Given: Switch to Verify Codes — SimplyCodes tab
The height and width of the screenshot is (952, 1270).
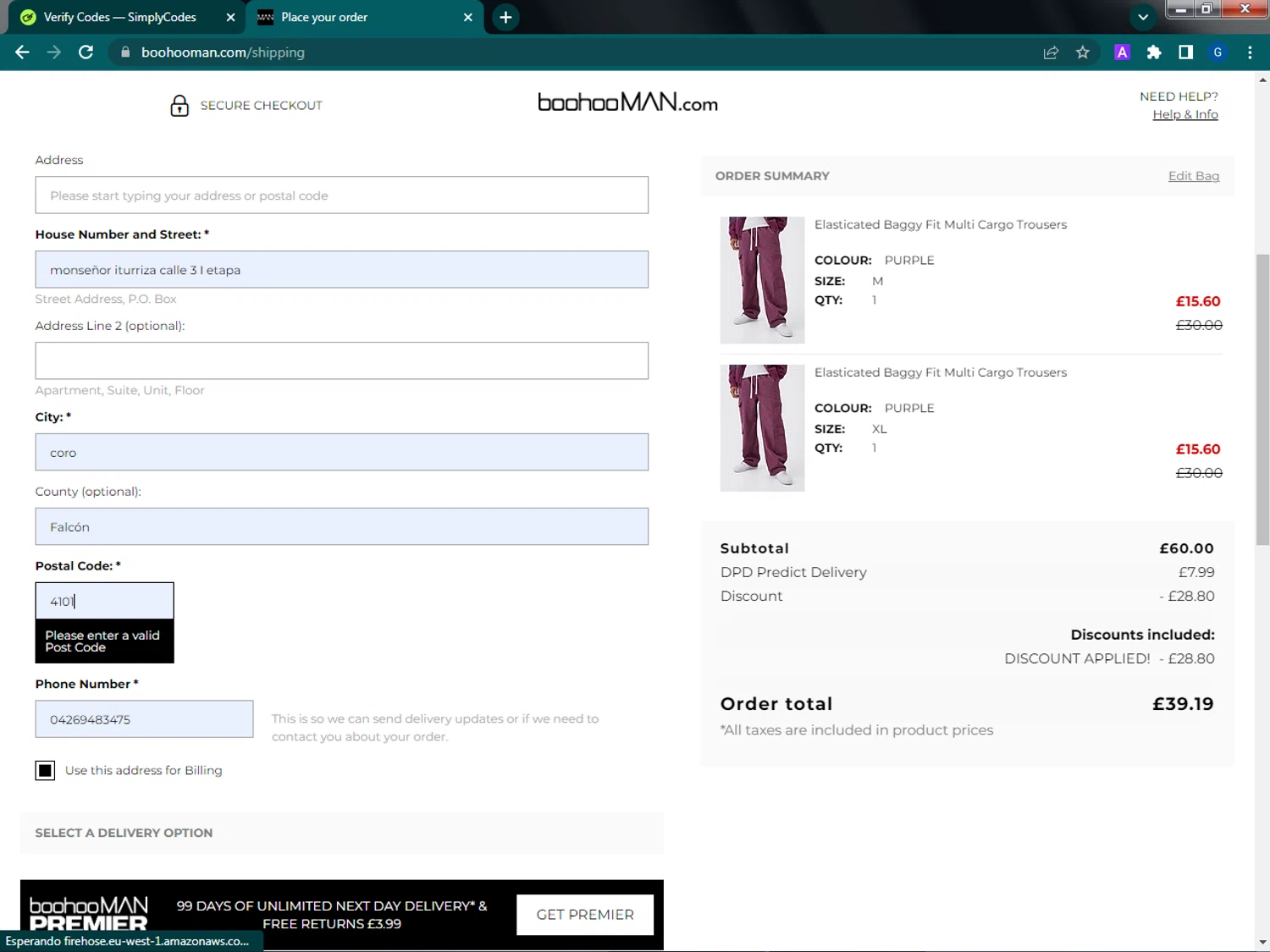Looking at the screenshot, I should pyautogui.click(x=120, y=17).
